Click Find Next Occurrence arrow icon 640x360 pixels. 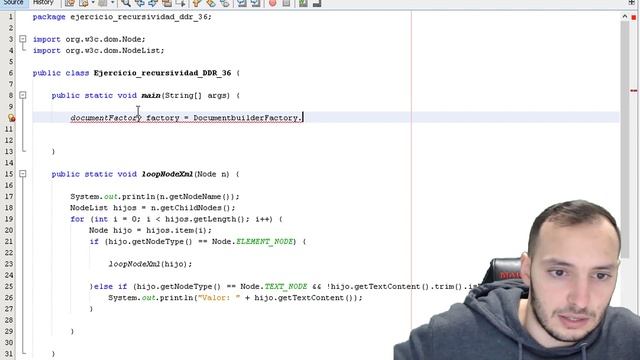[153, 3]
